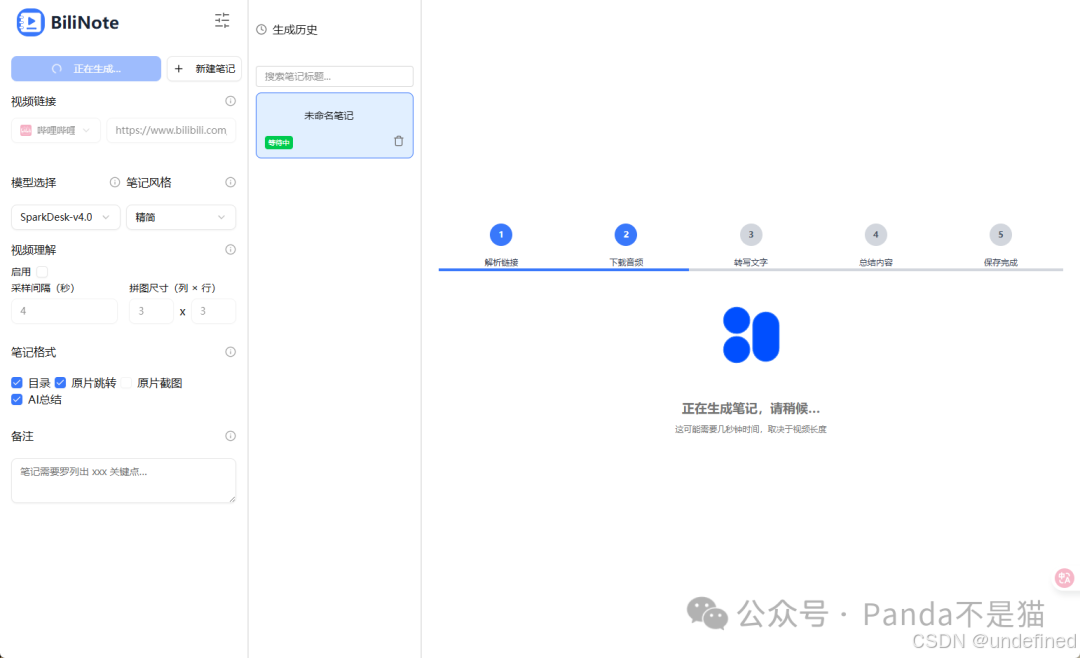
Task: Click step 2 下载音频 marker
Action: [625, 235]
